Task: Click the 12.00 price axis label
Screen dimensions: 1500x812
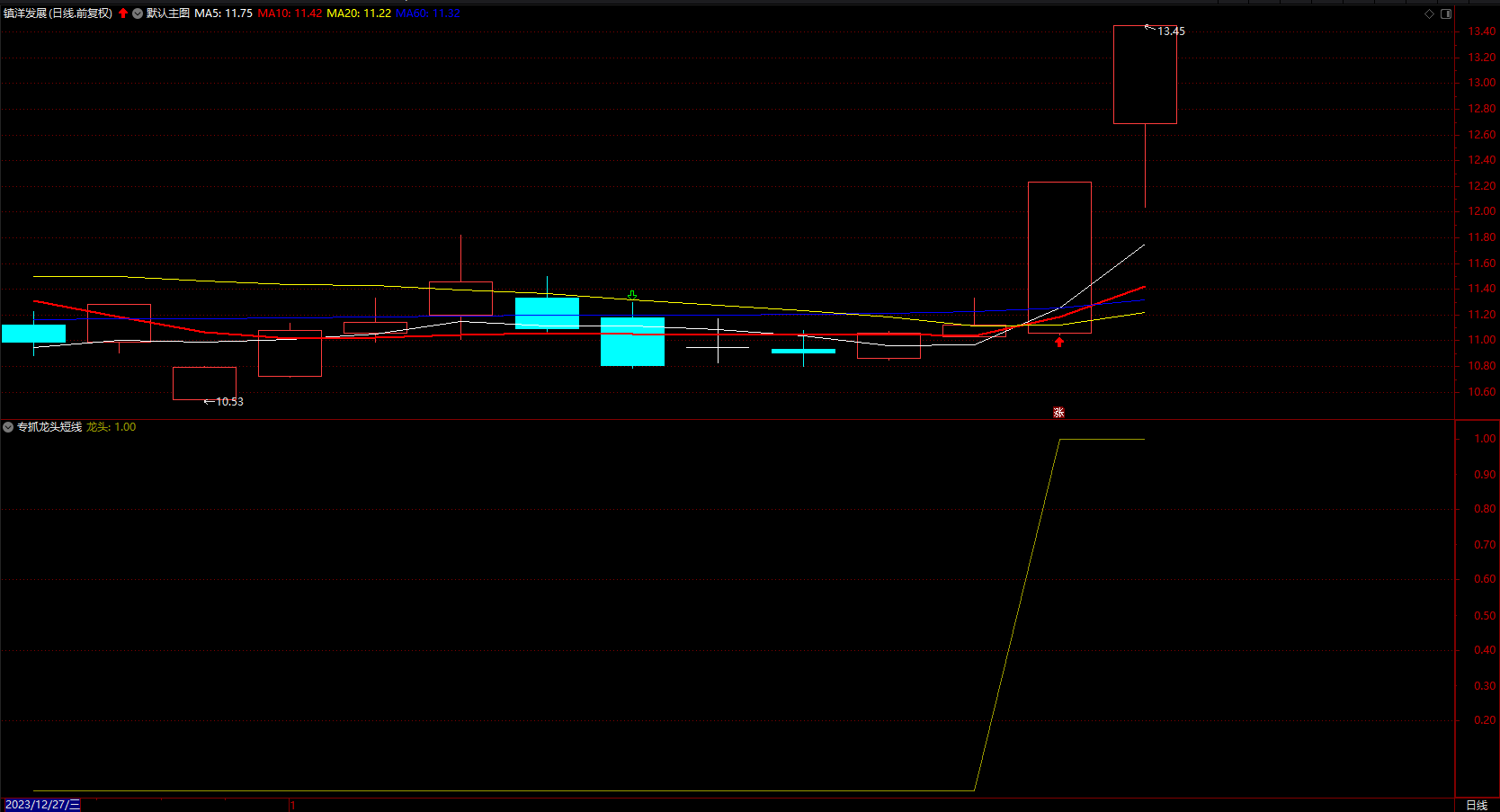Action: point(1482,211)
